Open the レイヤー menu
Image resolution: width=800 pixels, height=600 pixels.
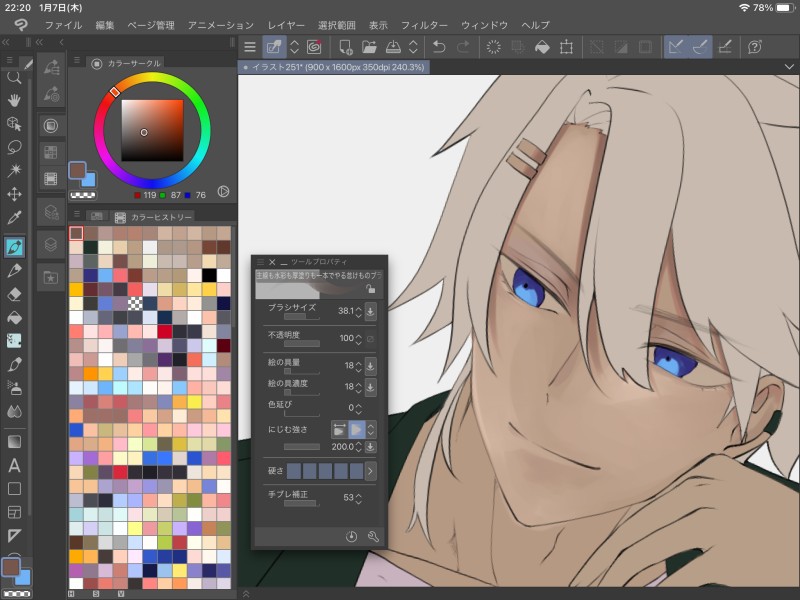point(286,25)
